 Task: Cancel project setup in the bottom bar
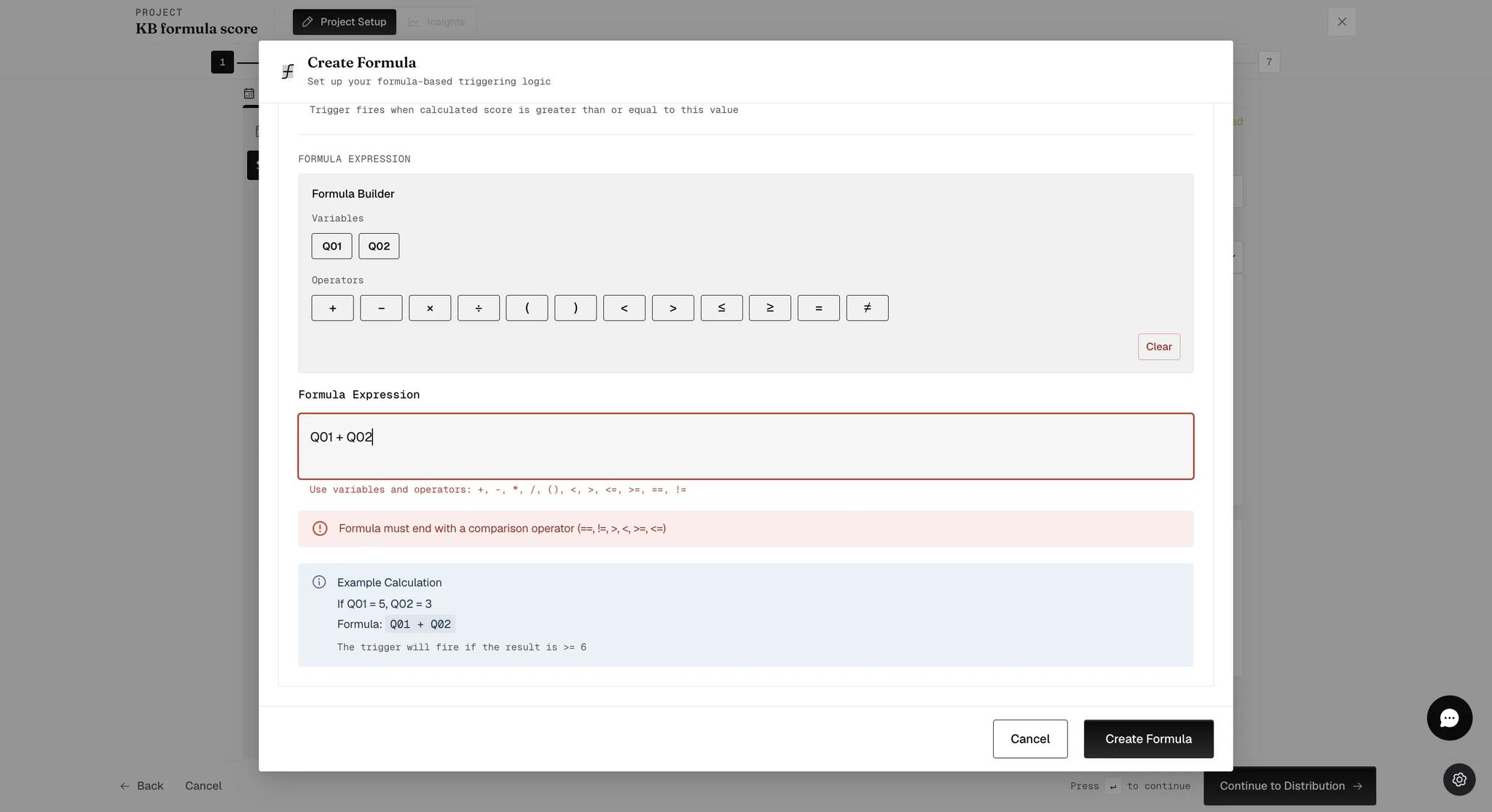[x=203, y=786]
